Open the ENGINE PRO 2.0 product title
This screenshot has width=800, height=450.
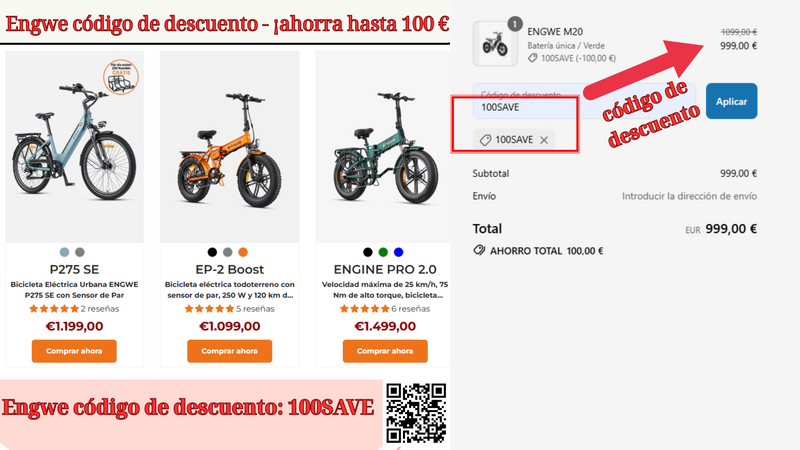click(x=385, y=269)
